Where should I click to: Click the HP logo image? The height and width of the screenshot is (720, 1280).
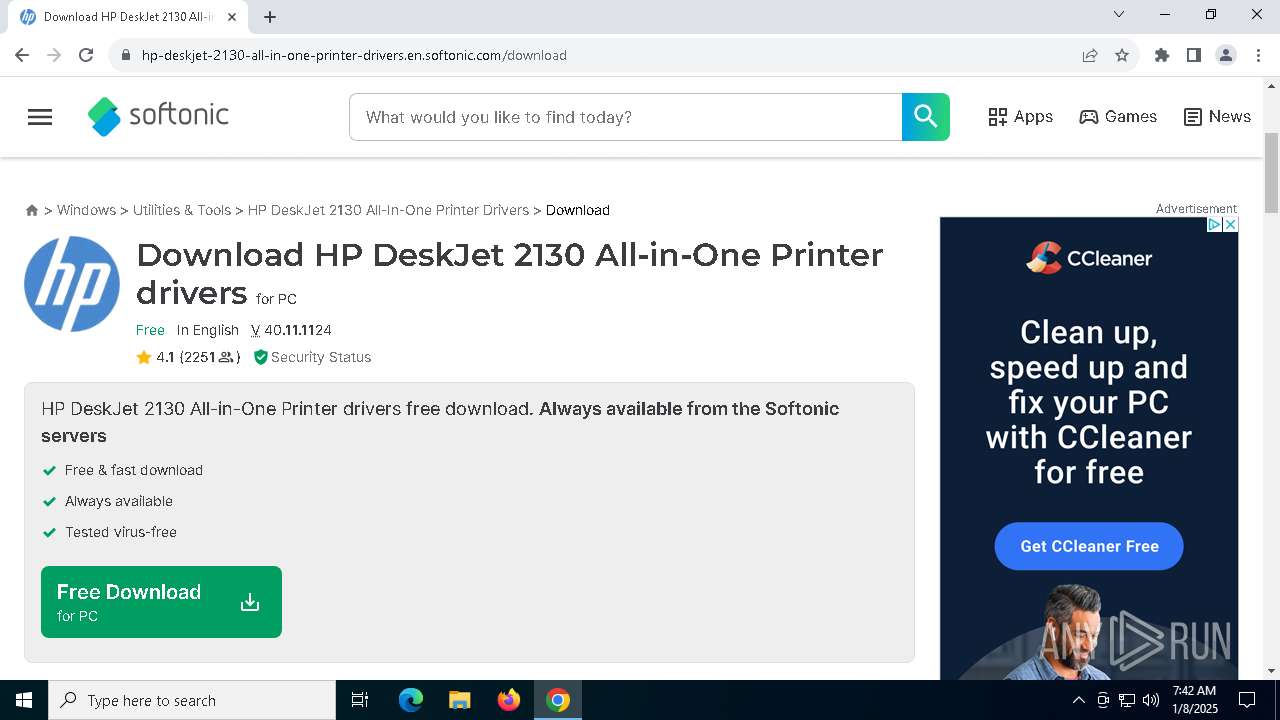point(72,284)
